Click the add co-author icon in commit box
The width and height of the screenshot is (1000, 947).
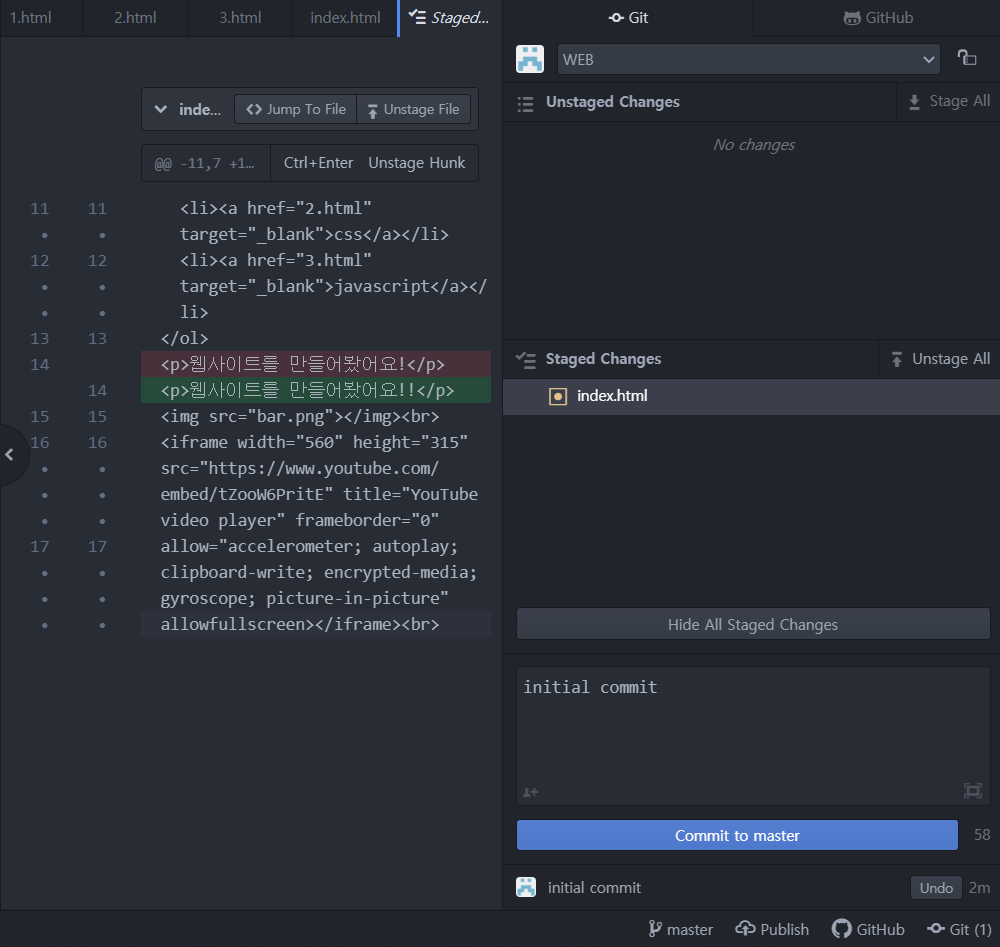point(530,791)
